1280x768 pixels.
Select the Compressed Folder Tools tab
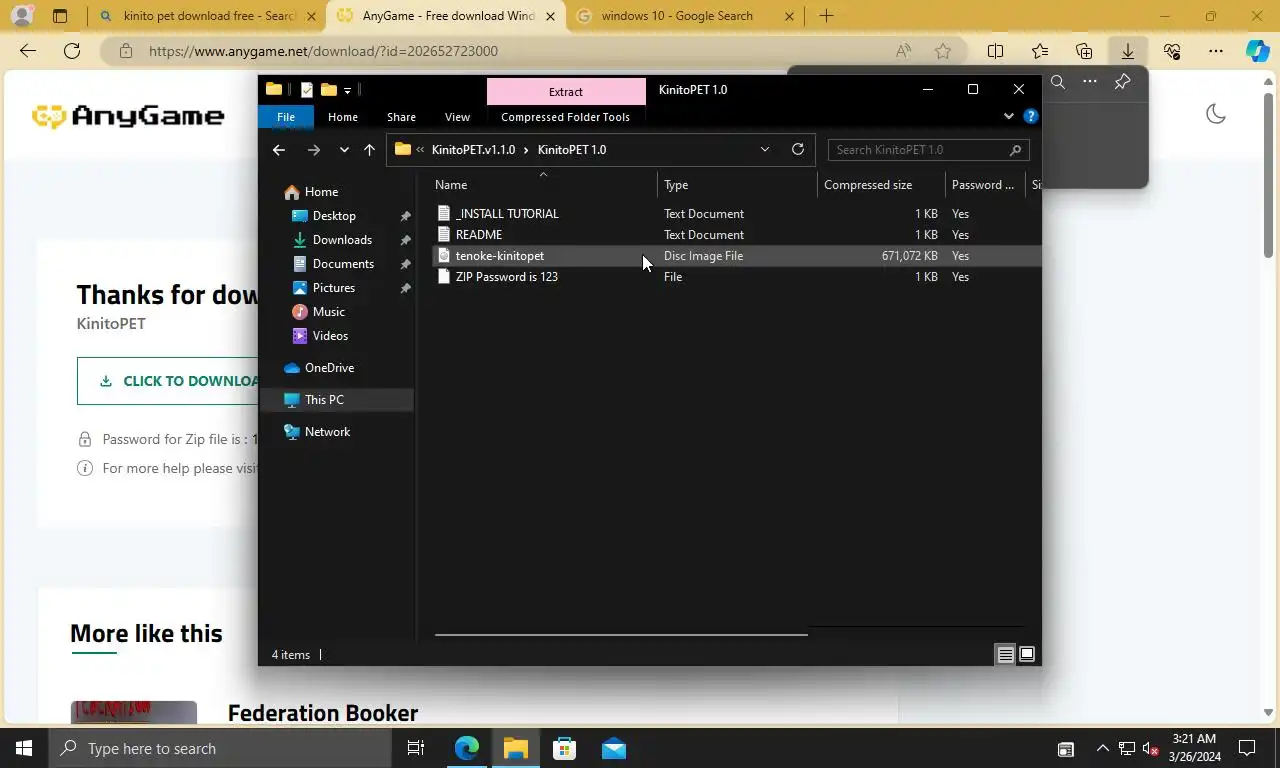pyautogui.click(x=565, y=117)
